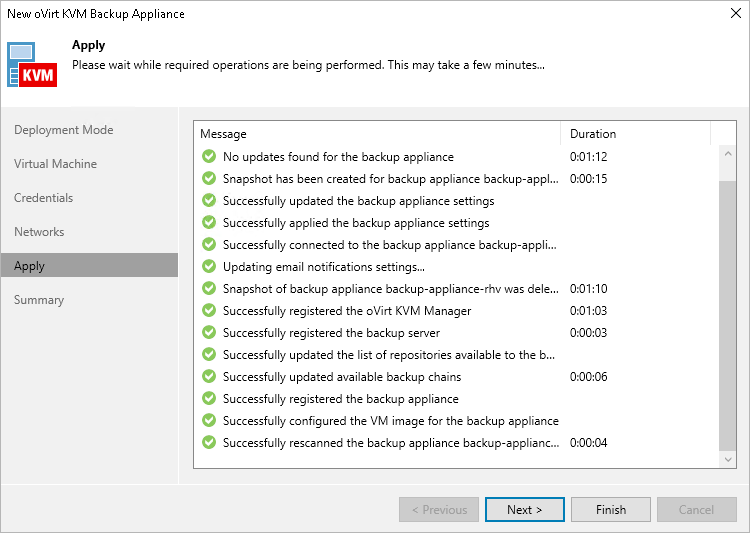Click the Finish button

pos(611,510)
